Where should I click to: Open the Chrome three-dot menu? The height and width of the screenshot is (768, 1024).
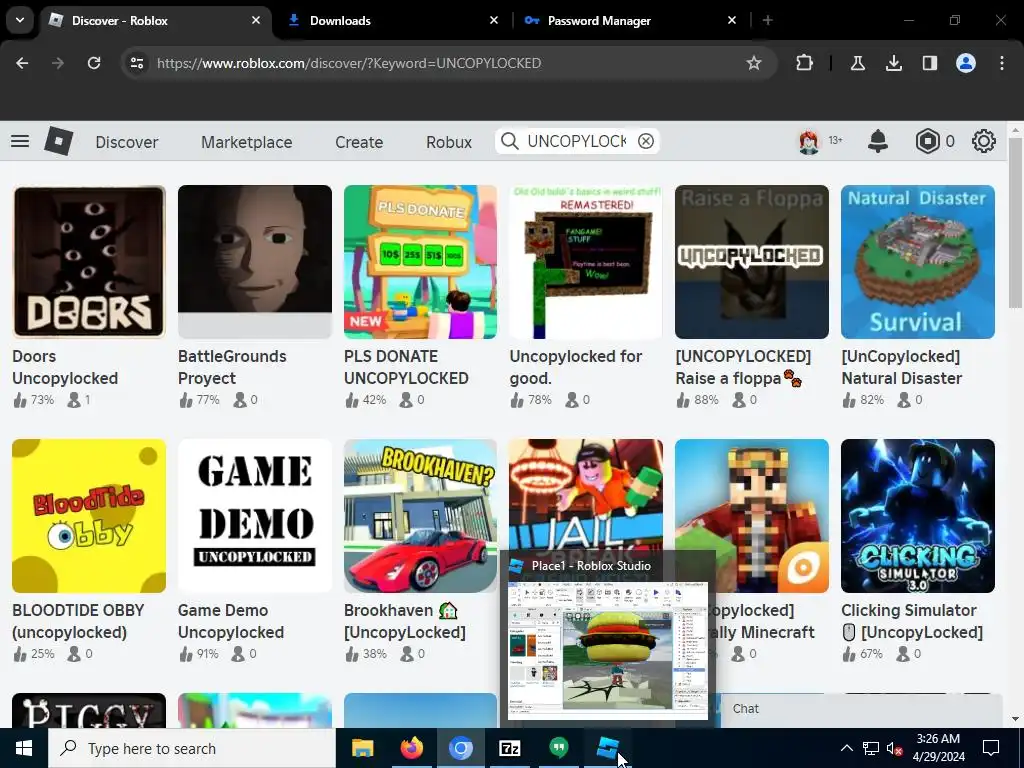pos(1002,63)
